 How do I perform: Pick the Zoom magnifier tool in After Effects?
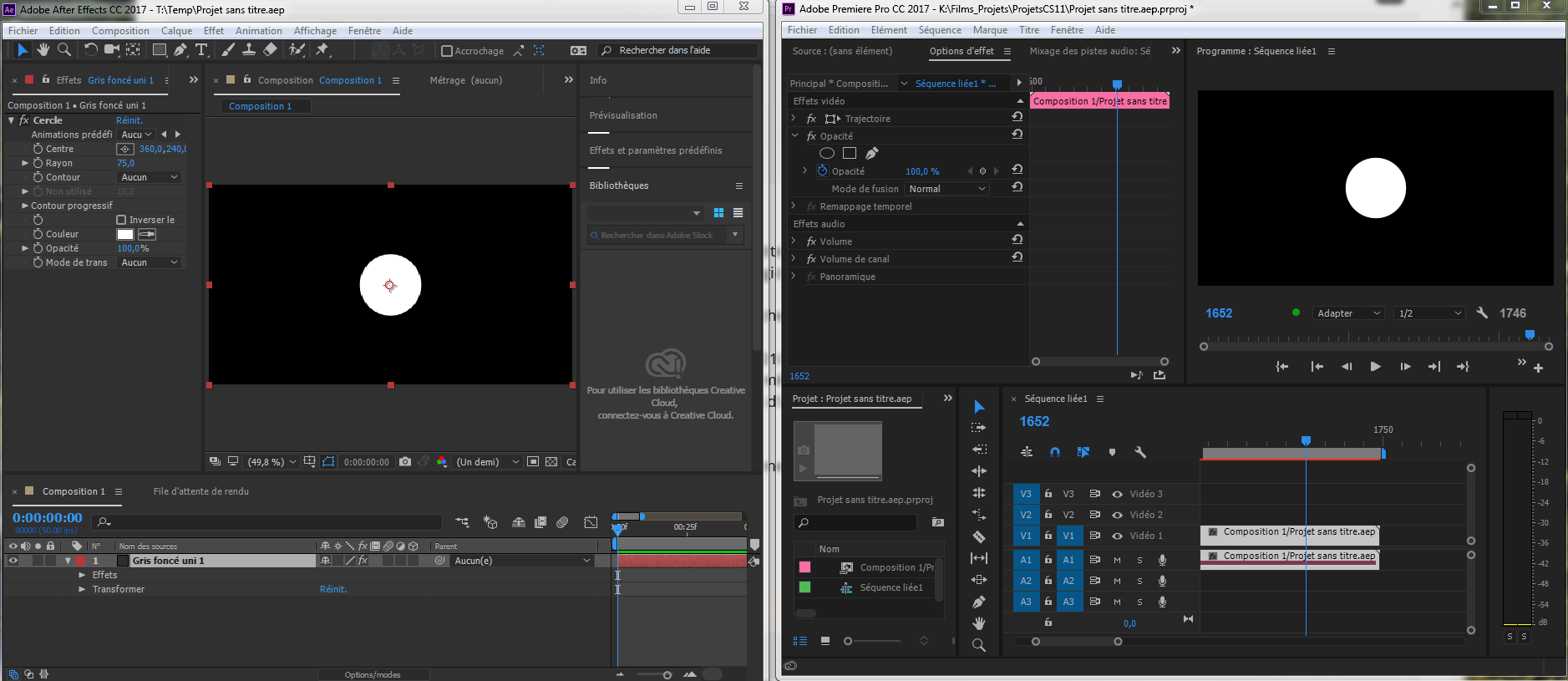pyautogui.click(x=64, y=50)
